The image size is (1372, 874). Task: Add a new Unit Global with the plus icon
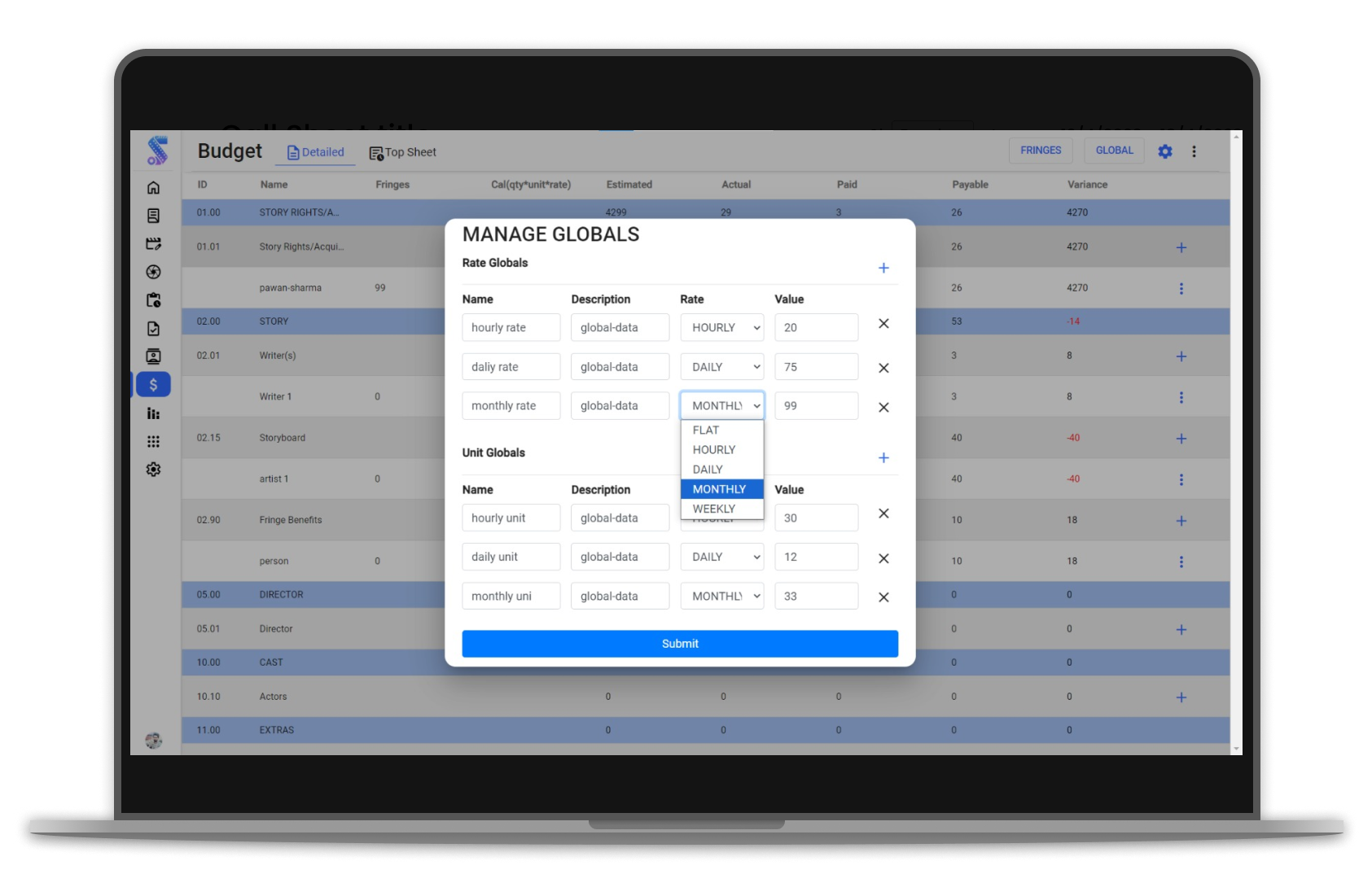(x=883, y=457)
